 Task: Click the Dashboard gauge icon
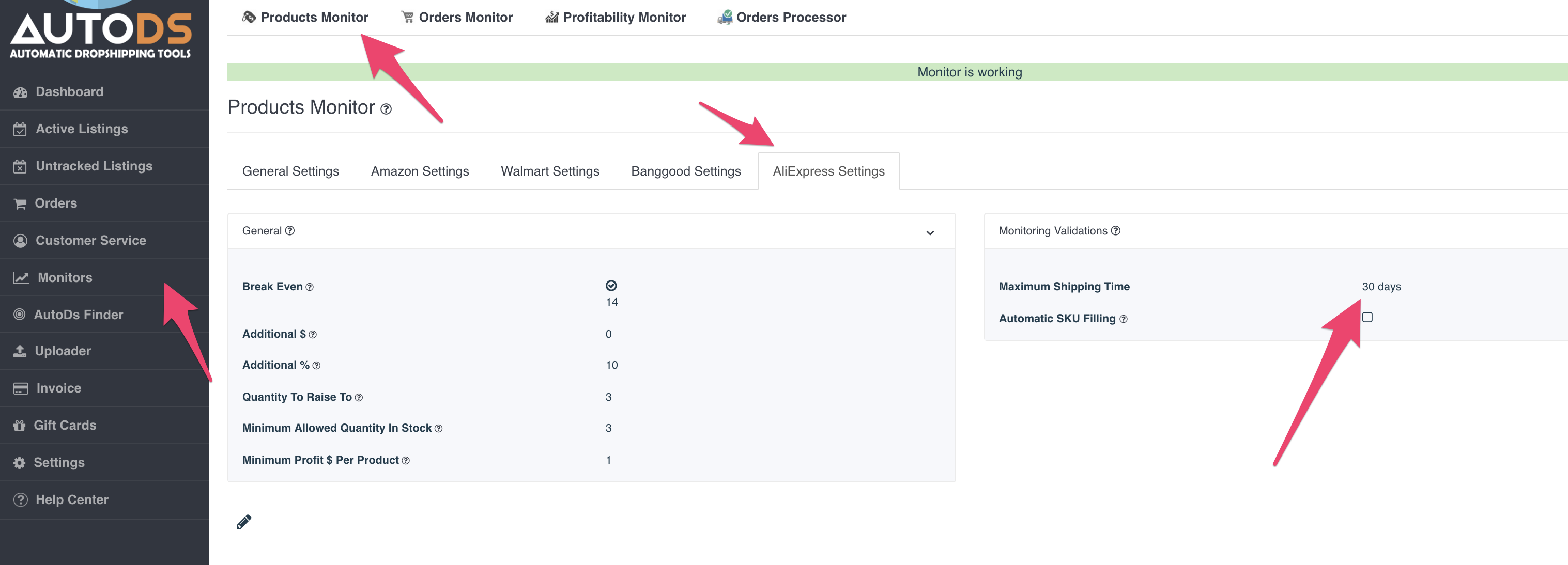click(20, 92)
